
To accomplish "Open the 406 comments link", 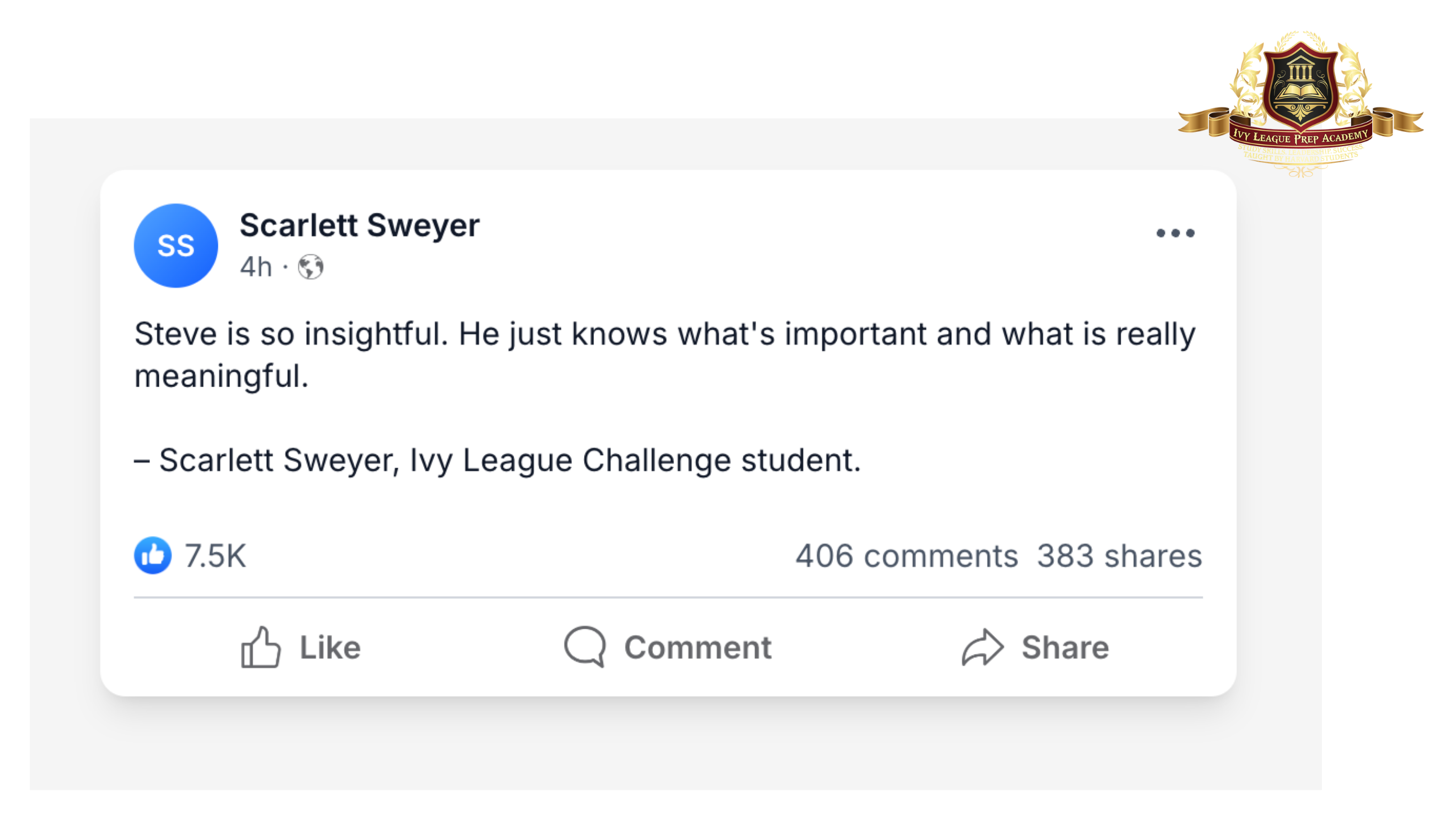I will click(907, 555).
